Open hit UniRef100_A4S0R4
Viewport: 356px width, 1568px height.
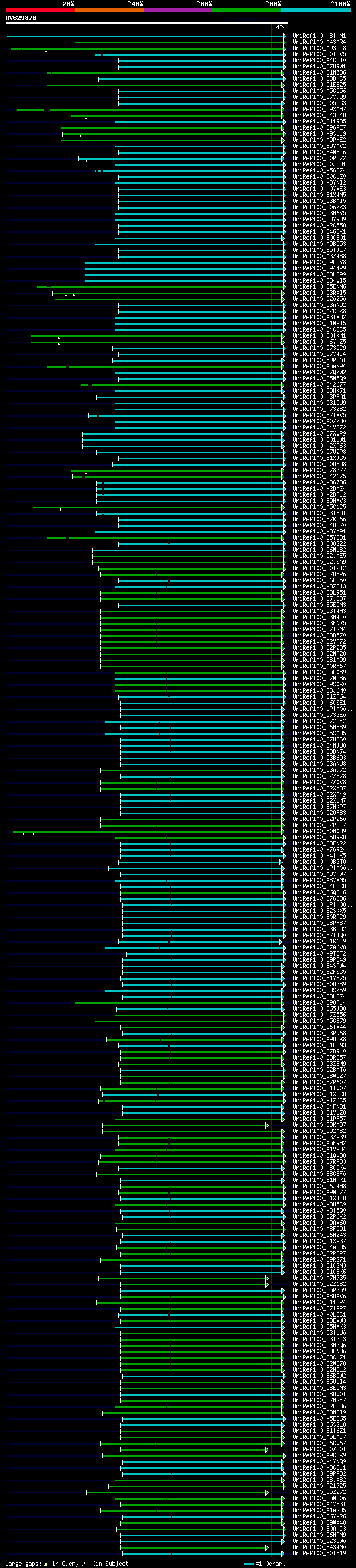tap(319, 42)
